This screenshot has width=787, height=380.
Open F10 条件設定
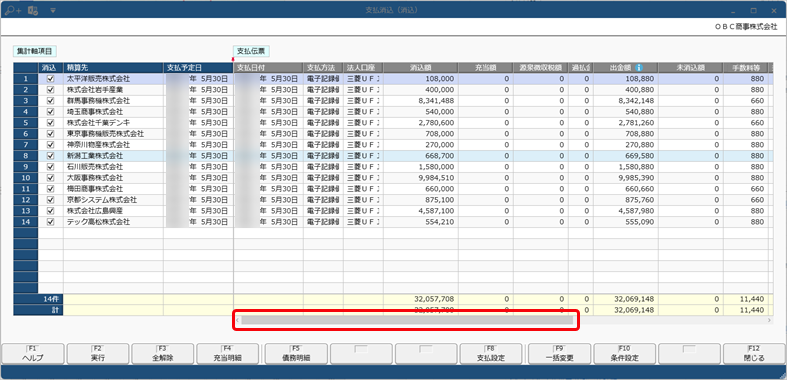(624, 353)
